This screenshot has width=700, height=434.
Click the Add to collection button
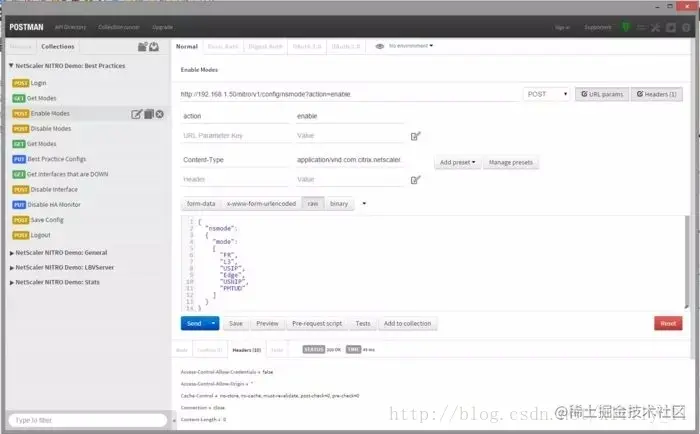coord(408,323)
